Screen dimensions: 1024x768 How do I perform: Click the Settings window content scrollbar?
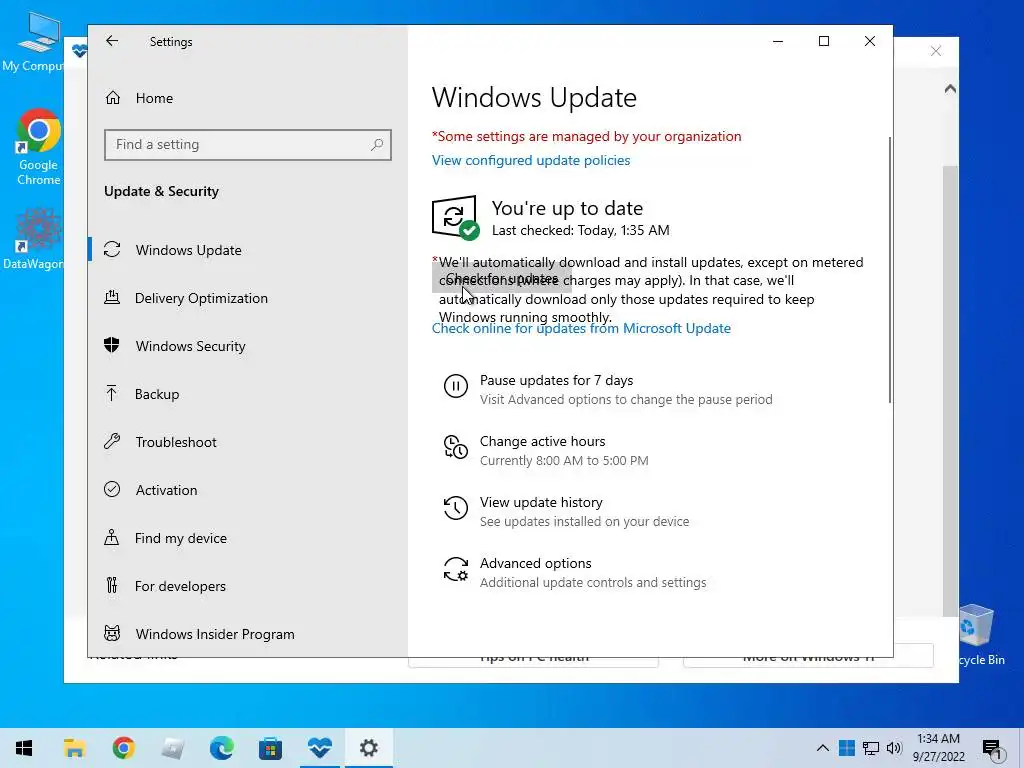(x=889, y=270)
